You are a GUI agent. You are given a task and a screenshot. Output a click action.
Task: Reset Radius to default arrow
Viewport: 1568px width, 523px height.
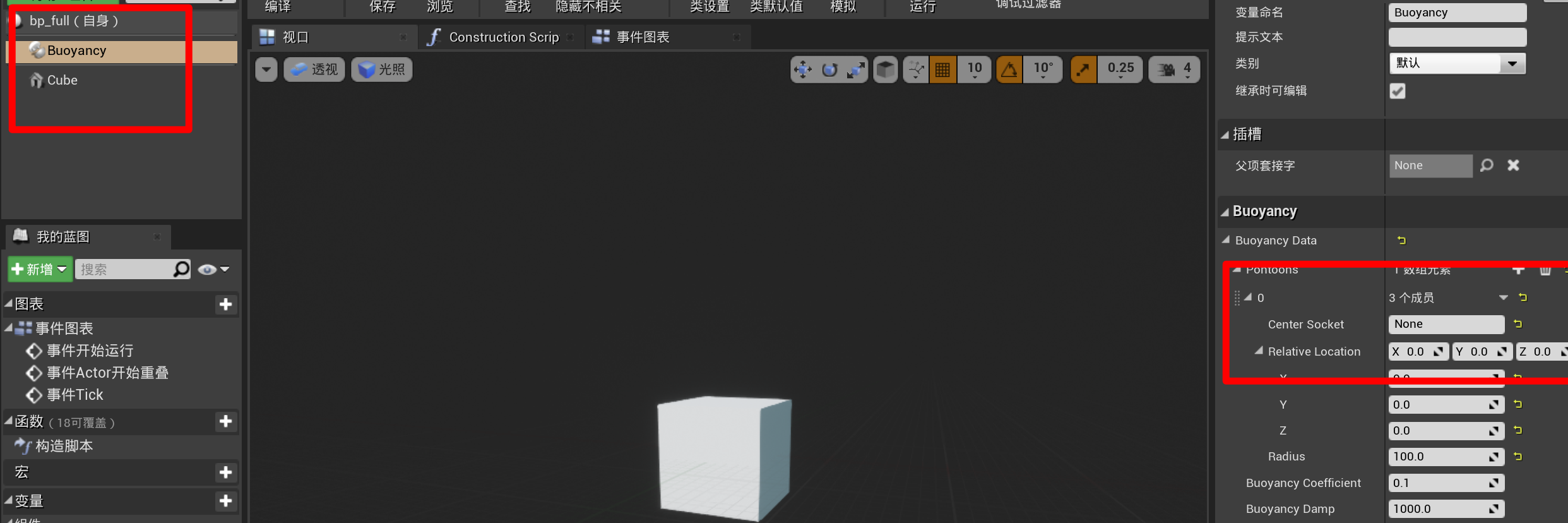pyautogui.click(x=1518, y=457)
